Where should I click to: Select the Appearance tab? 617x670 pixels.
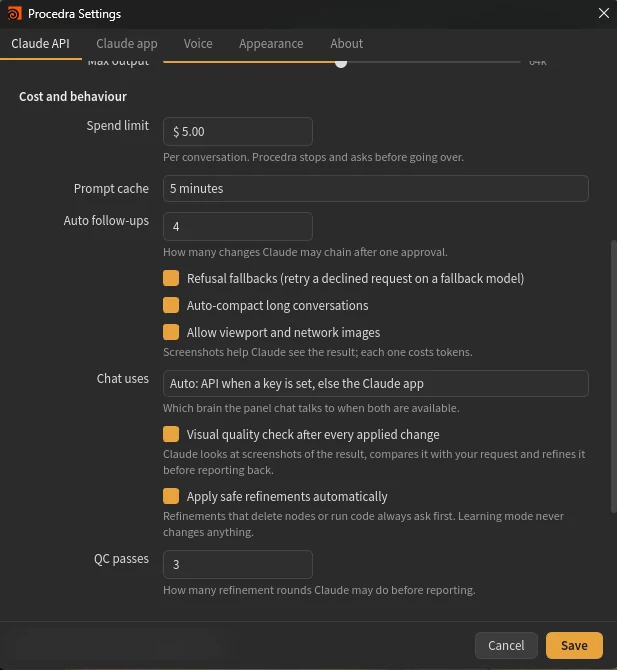tap(271, 44)
